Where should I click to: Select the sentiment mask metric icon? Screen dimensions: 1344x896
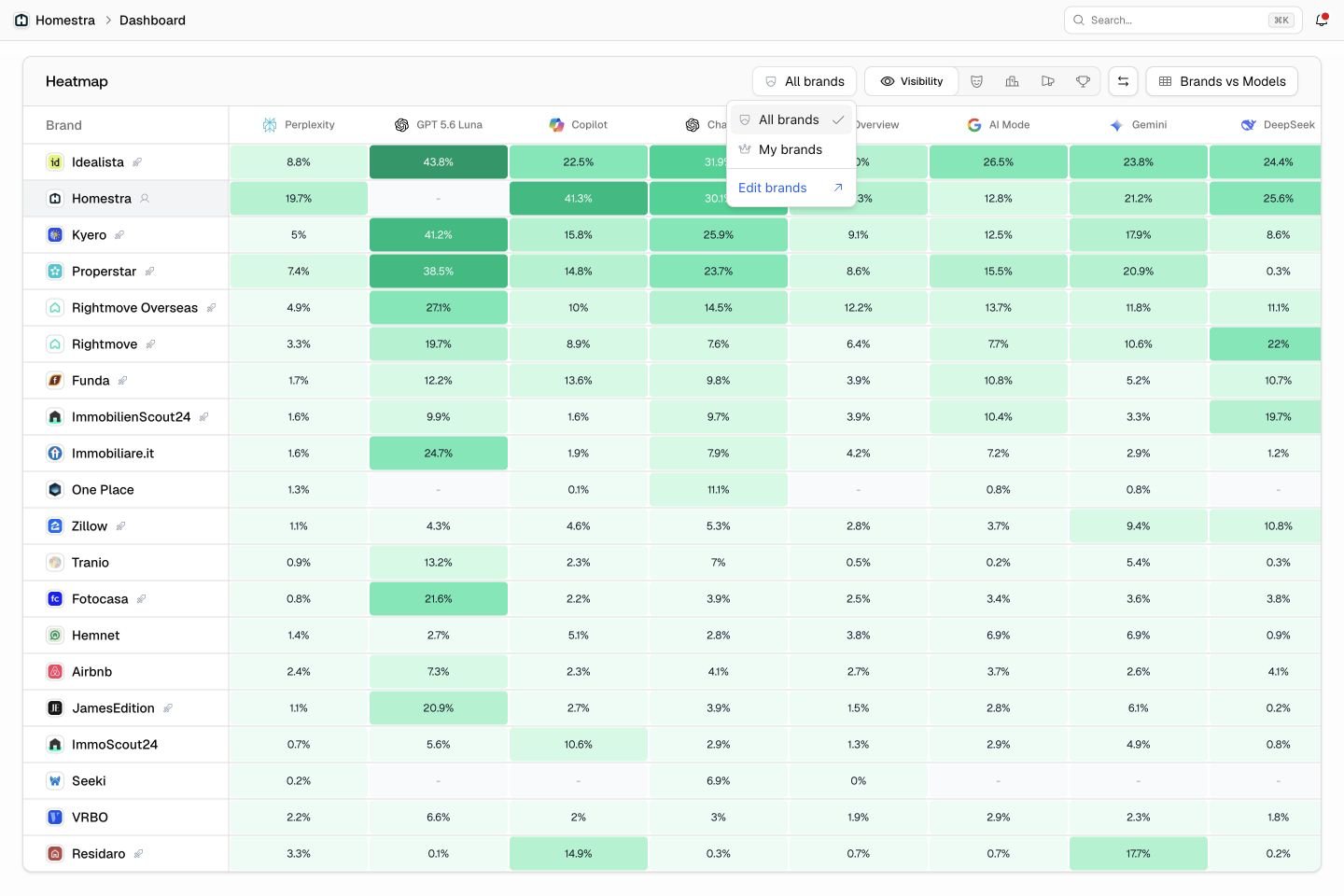976,81
